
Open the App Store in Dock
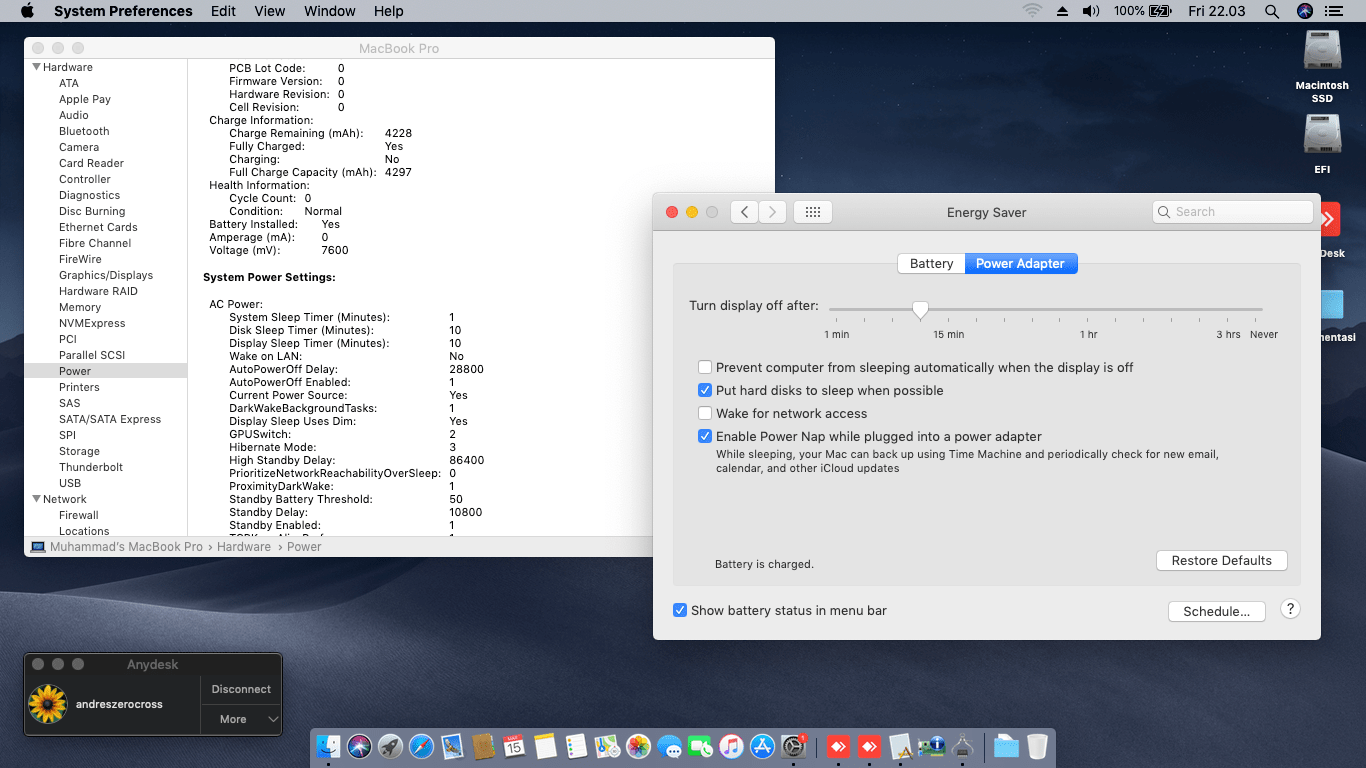[x=762, y=746]
